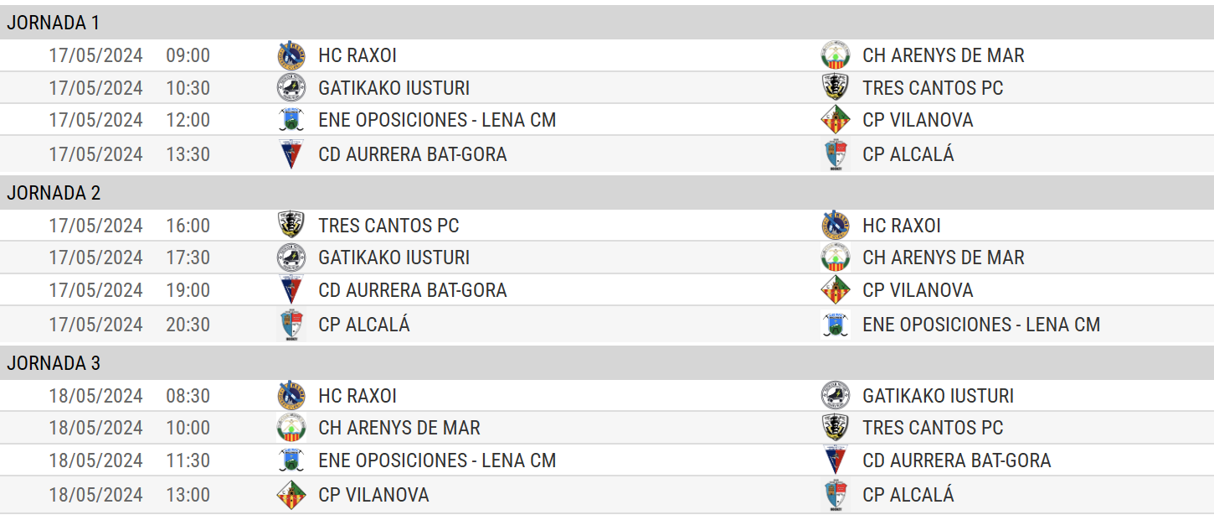Click Gatikako Iusturi crest in 08:30 match
This screenshot has height=515, width=1214.
pyautogui.click(x=835, y=395)
